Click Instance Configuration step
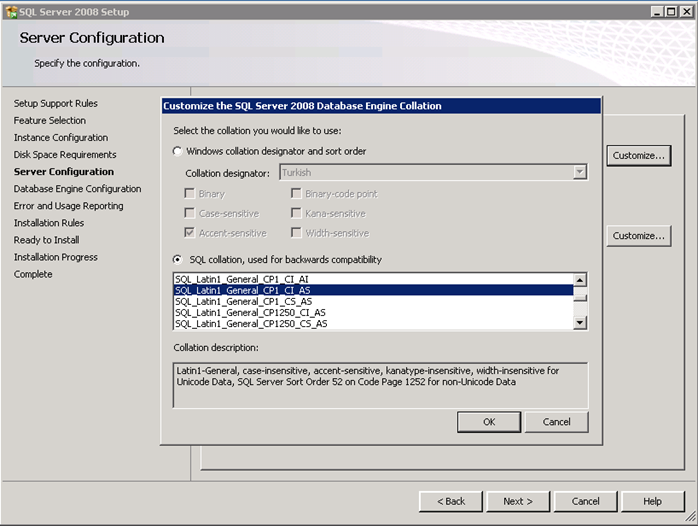The height and width of the screenshot is (526, 698). [x=61, y=138]
